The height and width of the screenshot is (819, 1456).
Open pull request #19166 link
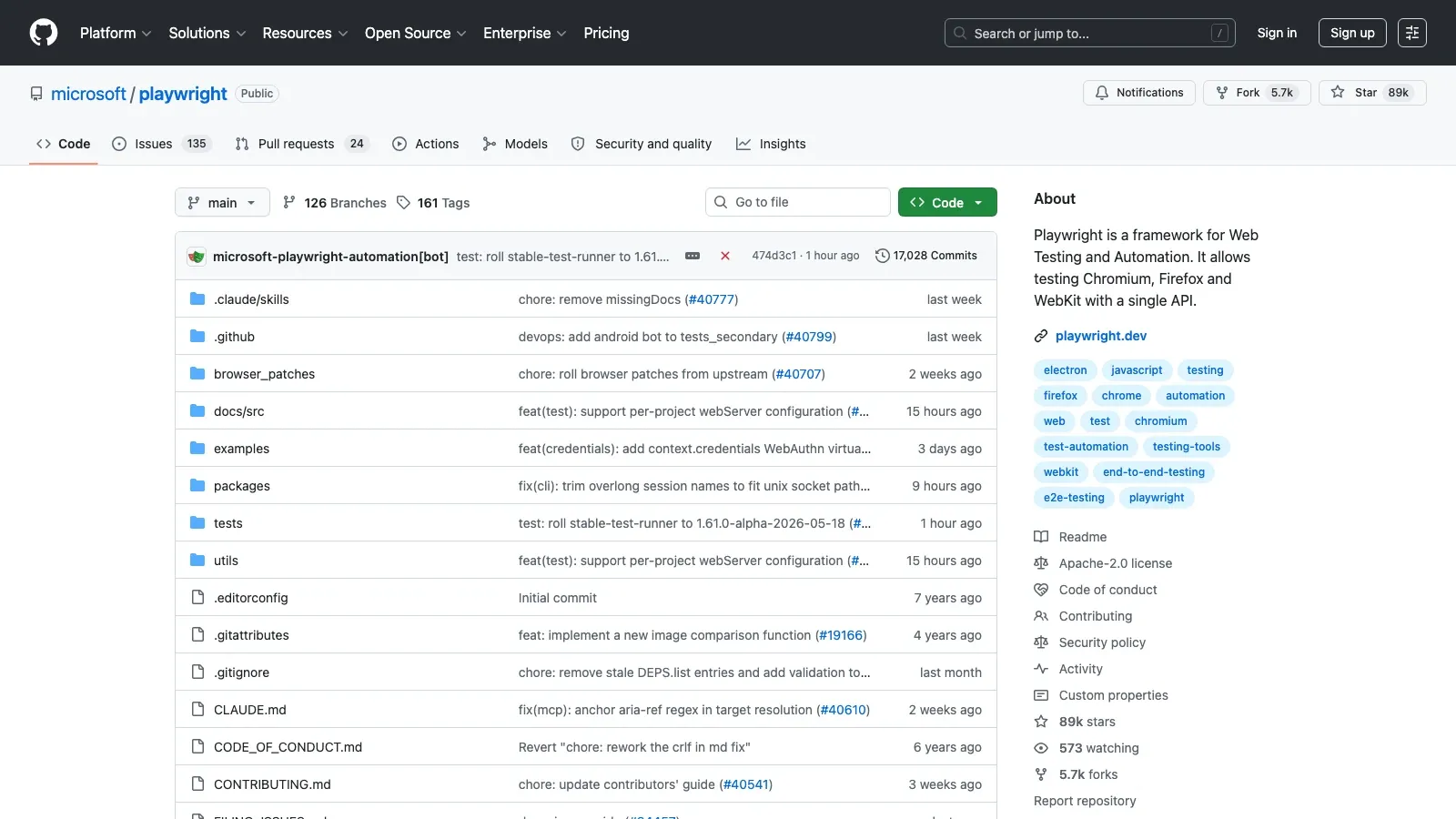pyautogui.click(x=840, y=635)
